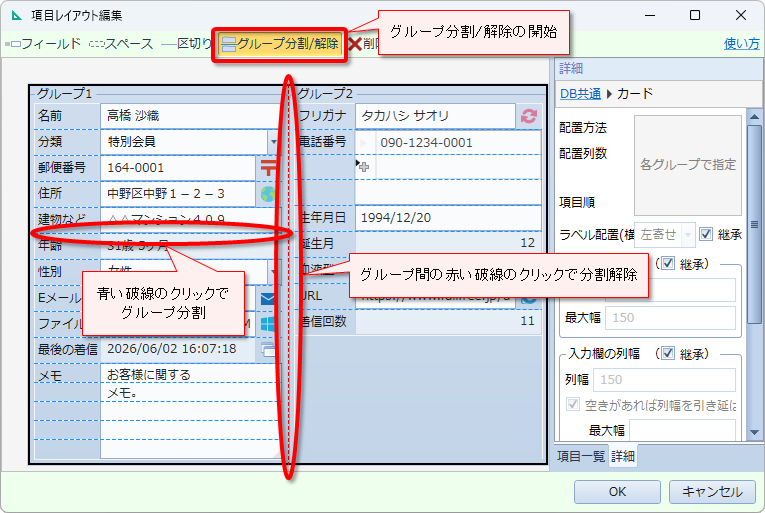Click the 電話番号 label

tap(323, 142)
